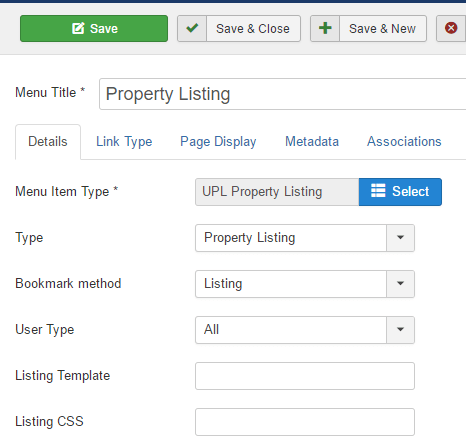Click the Listing CSS input field

[305, 422]
